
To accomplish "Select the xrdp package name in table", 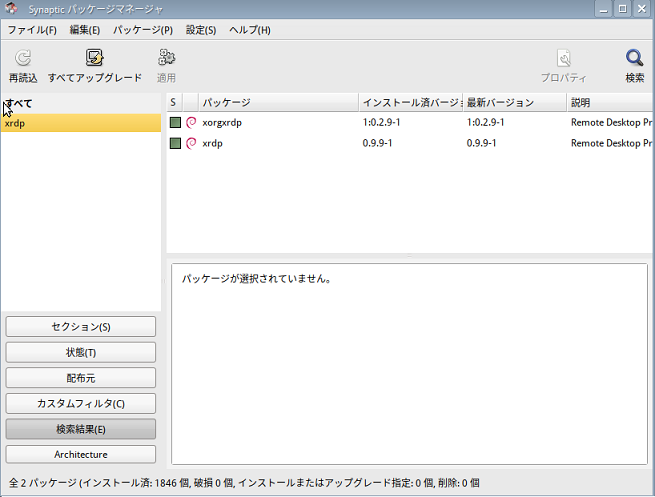I will (212, 144).
